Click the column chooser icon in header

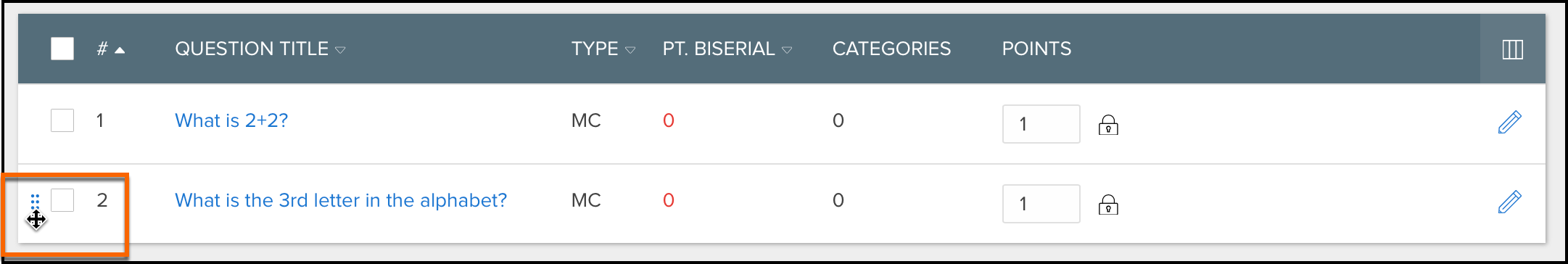pyautogui.click(x=1512, y=49)
